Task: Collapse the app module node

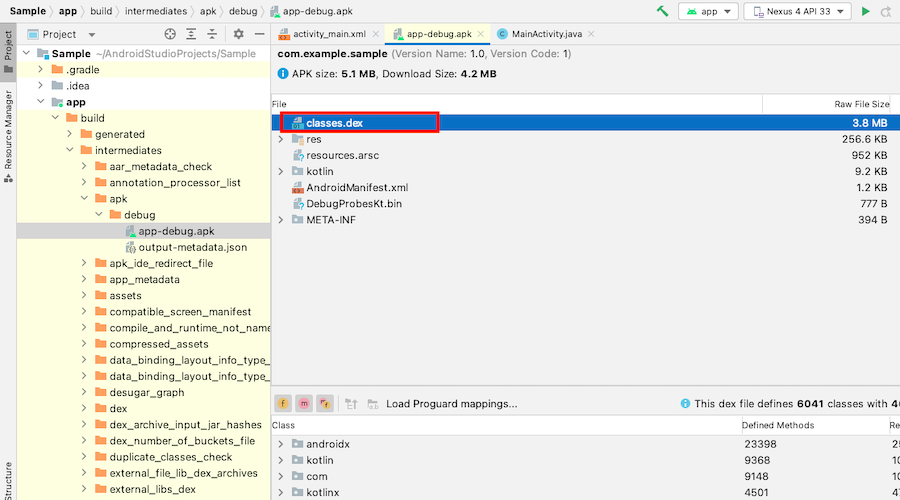Action: (40, 102)
